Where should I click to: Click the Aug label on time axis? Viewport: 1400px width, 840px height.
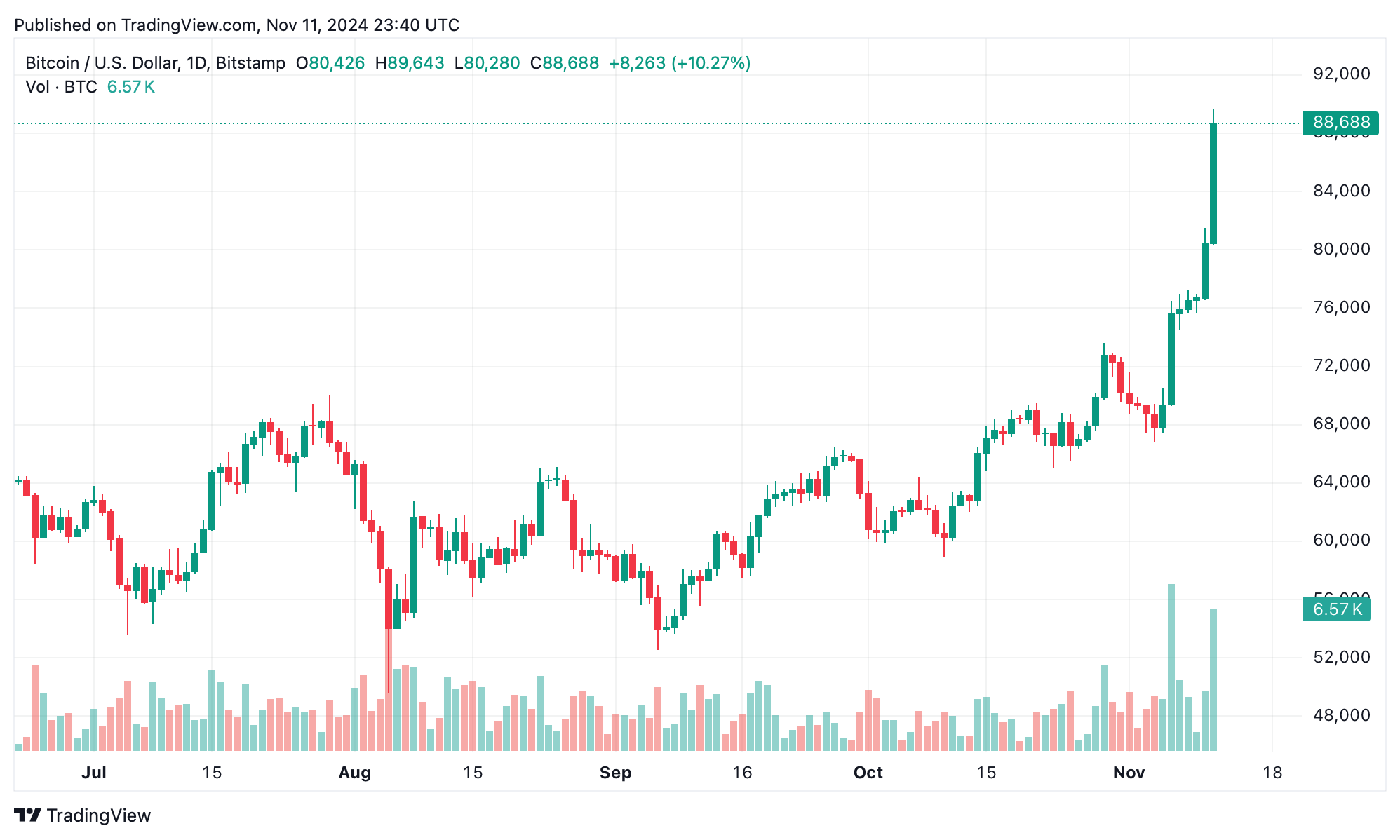(x=355, y=773)
